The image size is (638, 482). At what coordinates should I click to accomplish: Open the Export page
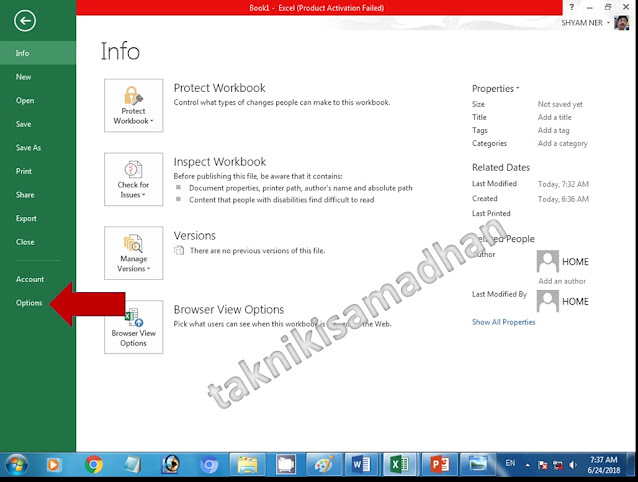(x=38, y=218)
